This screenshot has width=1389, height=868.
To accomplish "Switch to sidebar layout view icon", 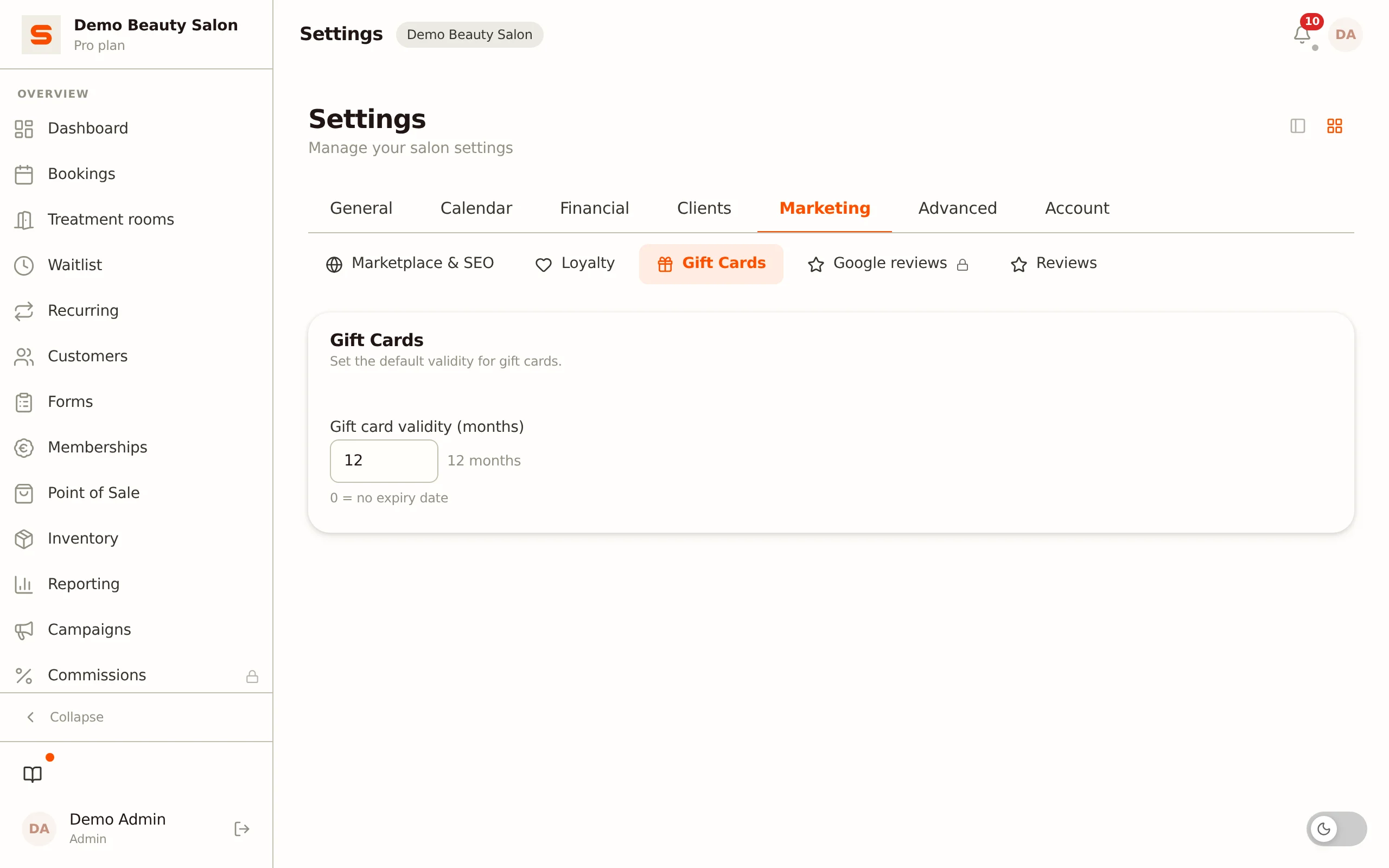I will point(1297,126).
